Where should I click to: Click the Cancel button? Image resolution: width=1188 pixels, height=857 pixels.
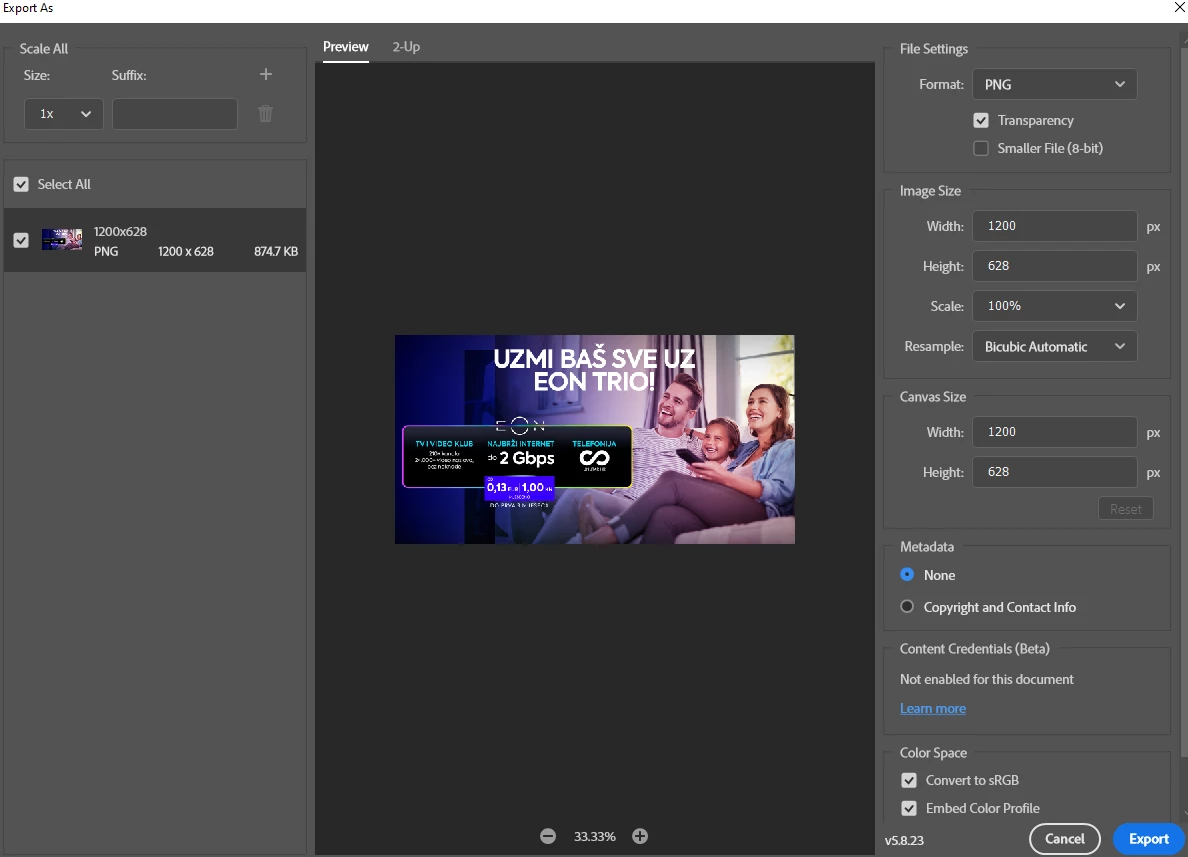tap(1065, 839)
